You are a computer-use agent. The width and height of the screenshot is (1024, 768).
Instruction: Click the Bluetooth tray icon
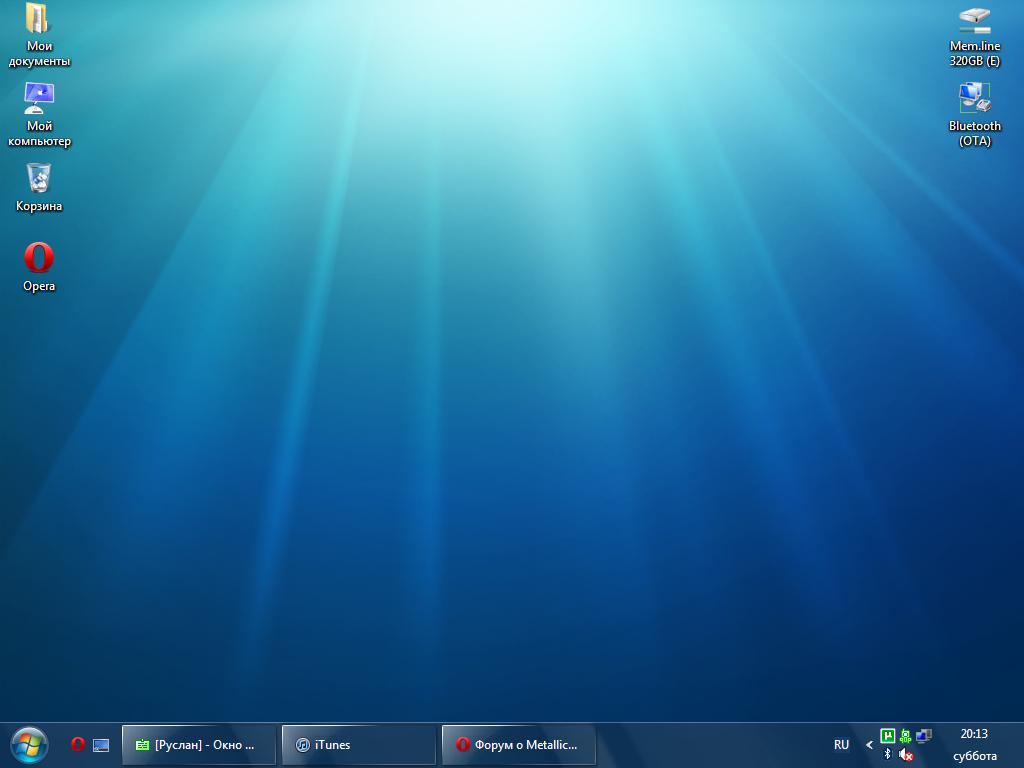887,755
